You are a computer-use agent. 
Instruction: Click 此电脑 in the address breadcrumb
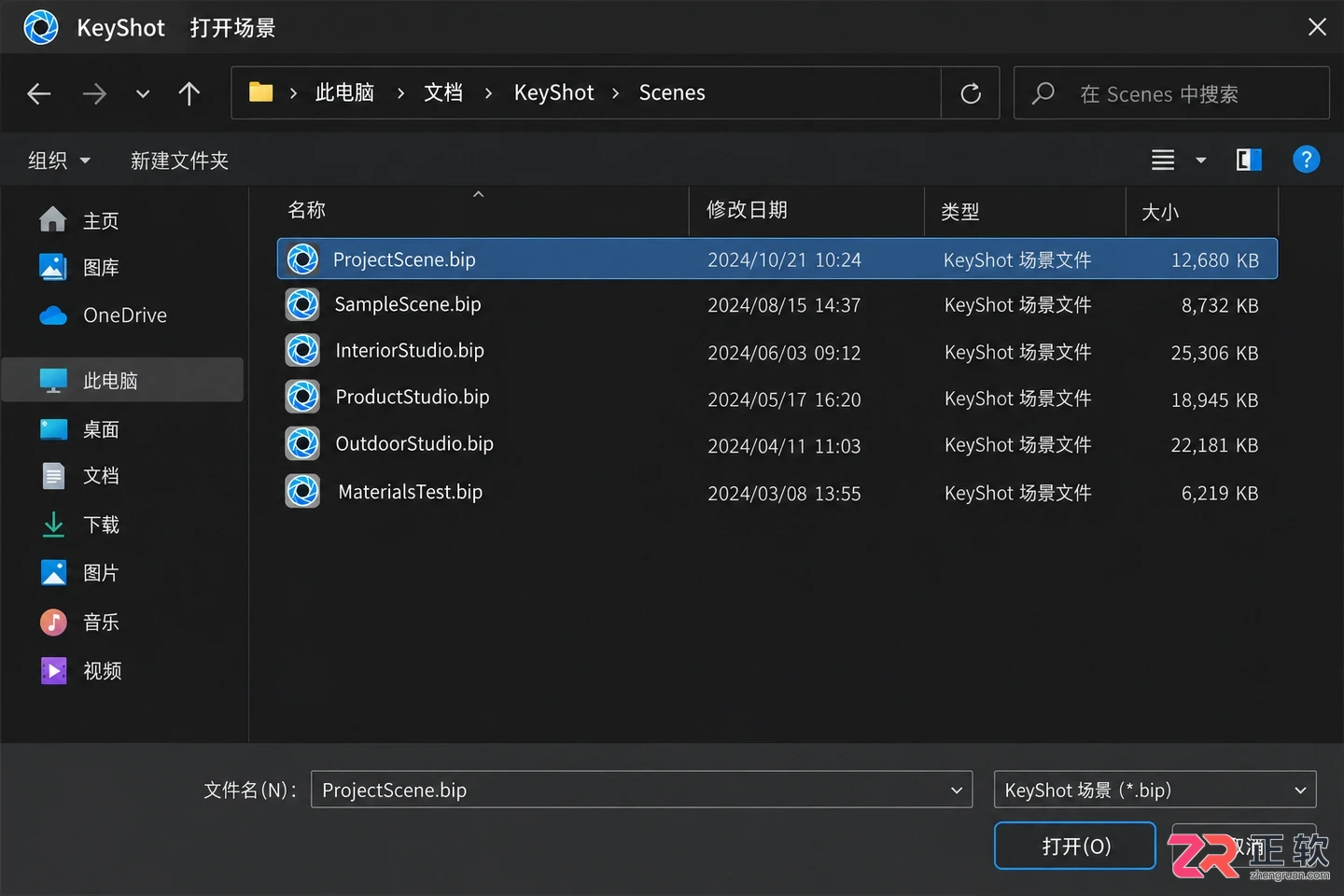(x=344, y=92)
